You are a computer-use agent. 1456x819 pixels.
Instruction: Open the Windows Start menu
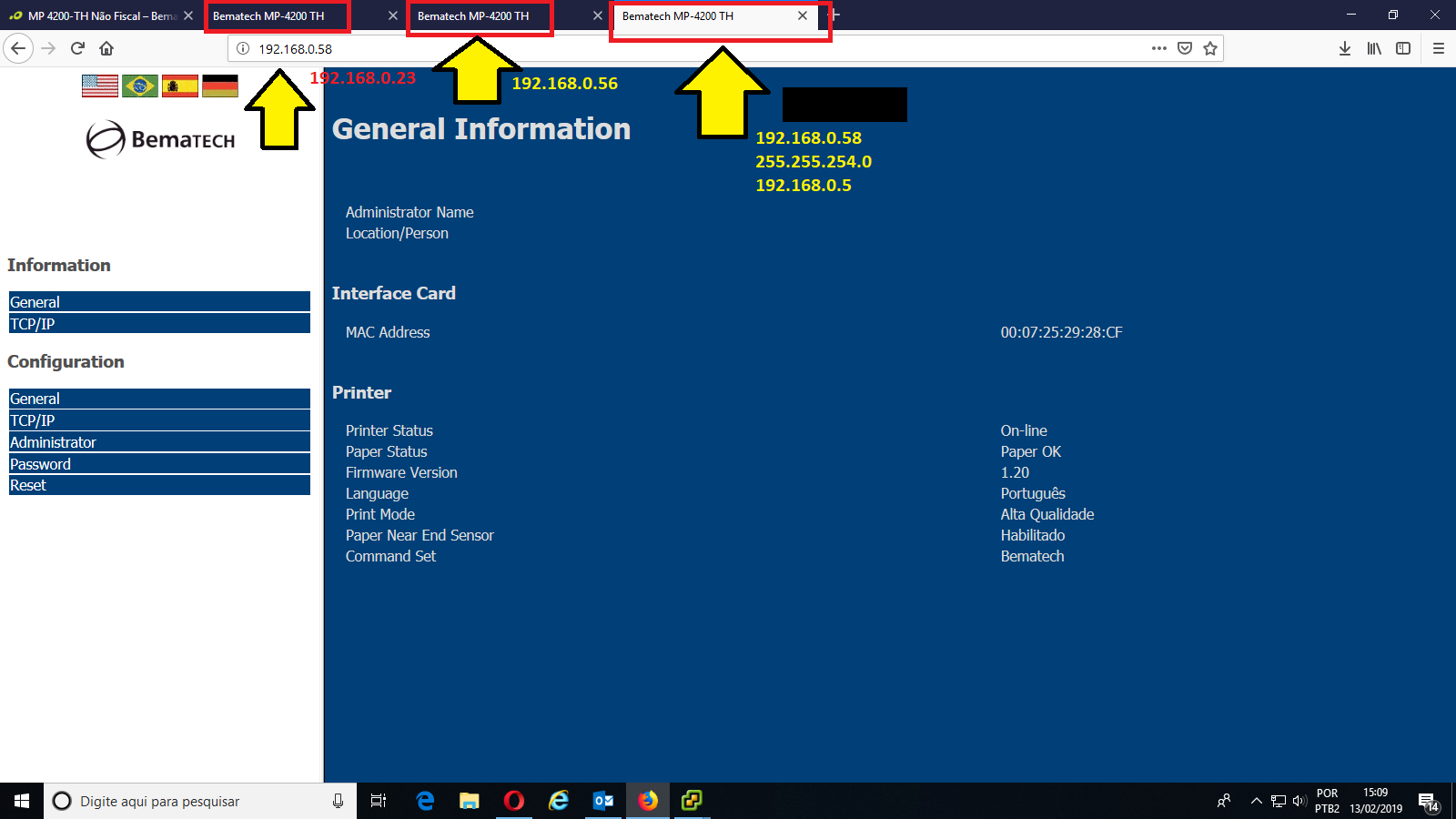(22, 801)
